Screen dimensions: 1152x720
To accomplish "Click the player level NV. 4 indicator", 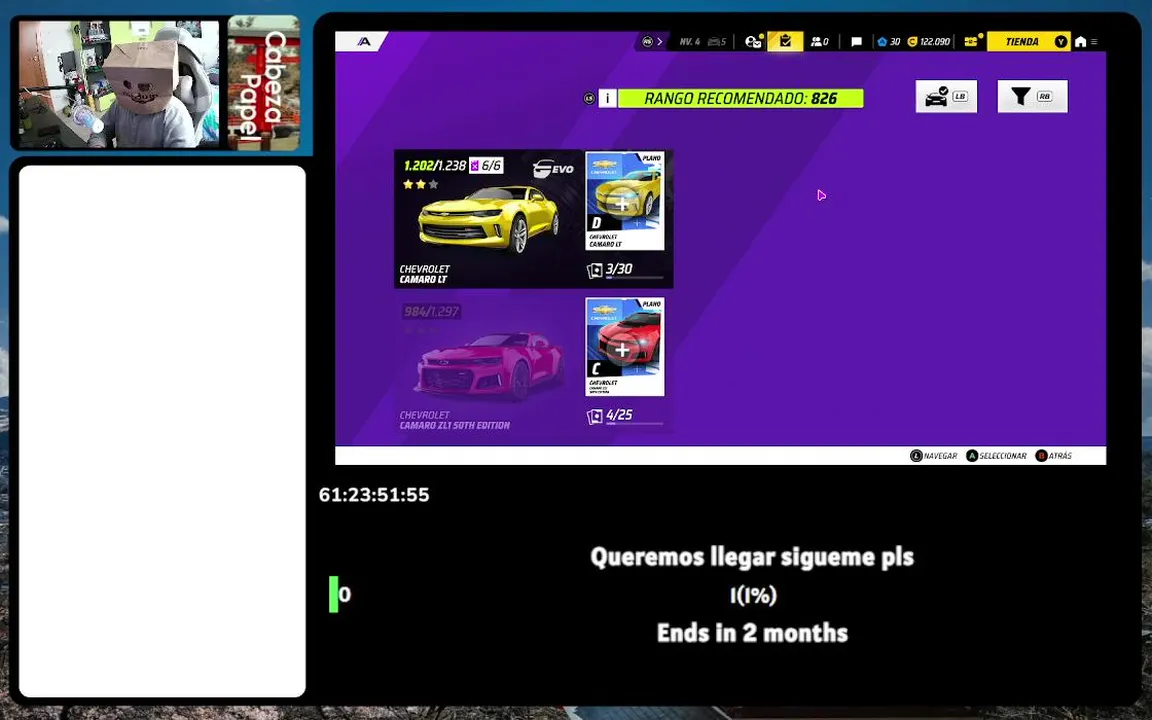I will tap(690, 42).
